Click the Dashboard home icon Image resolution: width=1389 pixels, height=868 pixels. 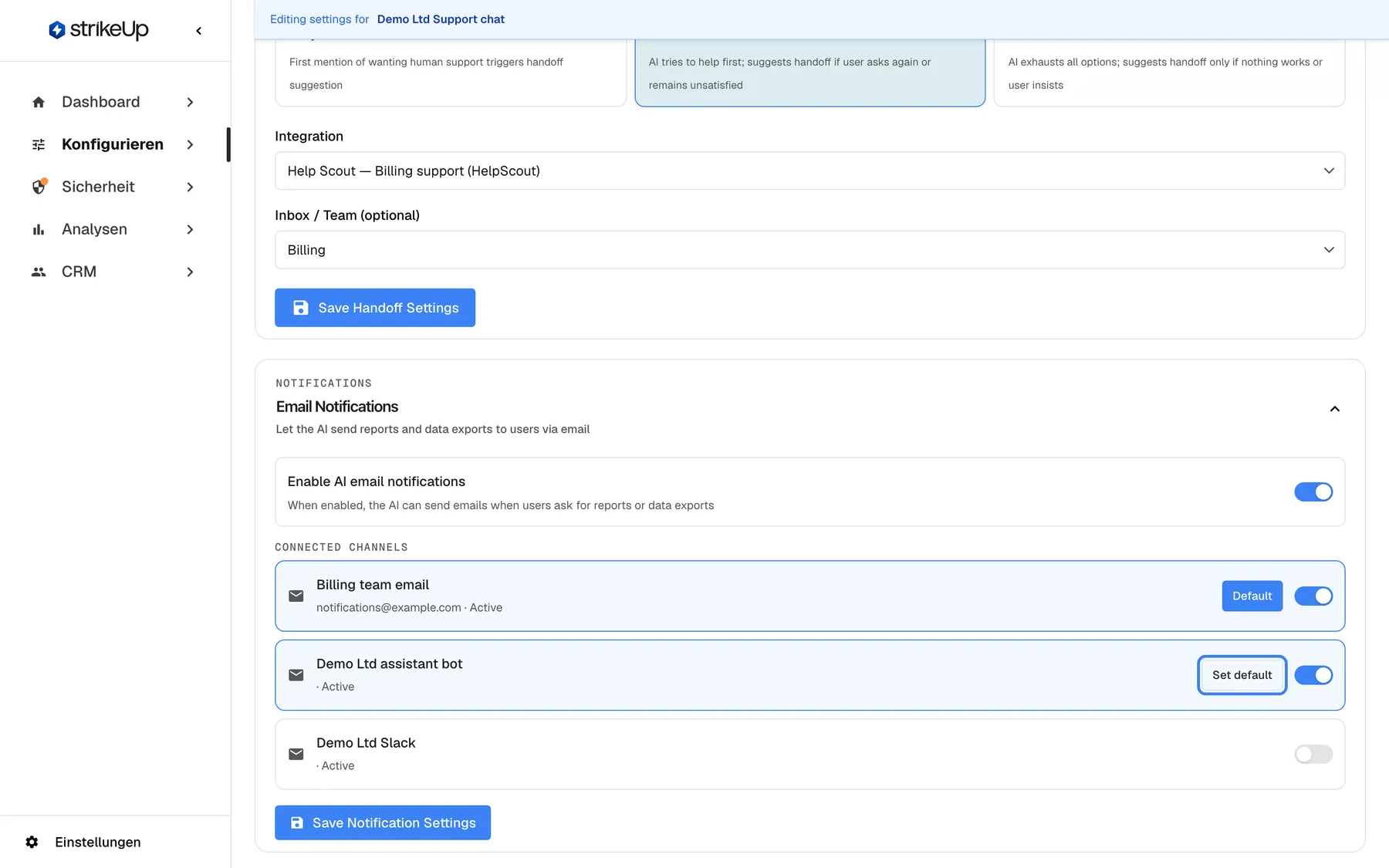[39, 102]
